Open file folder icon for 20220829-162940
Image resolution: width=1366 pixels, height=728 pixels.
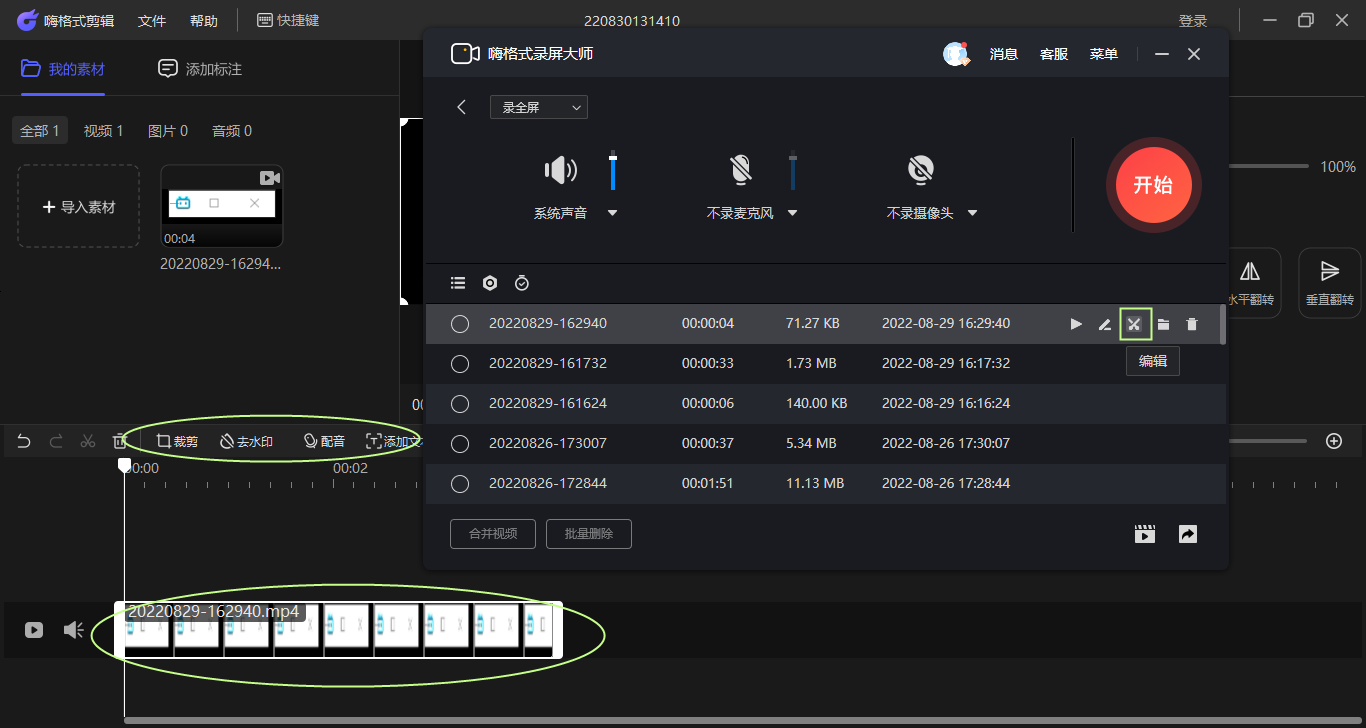1163,324
